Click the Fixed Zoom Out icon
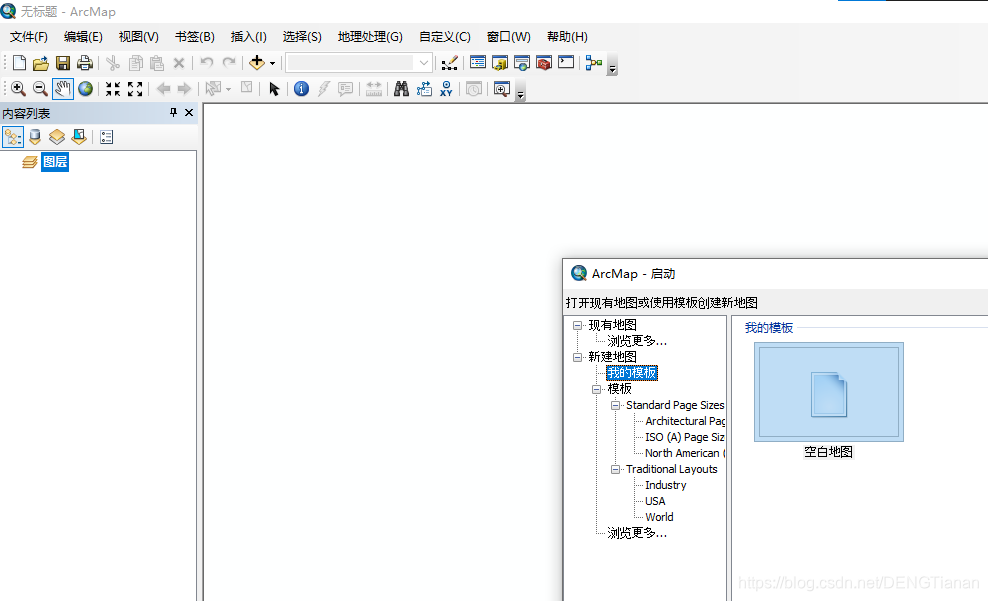The image size is (988, 601). (x=135, y=89)
